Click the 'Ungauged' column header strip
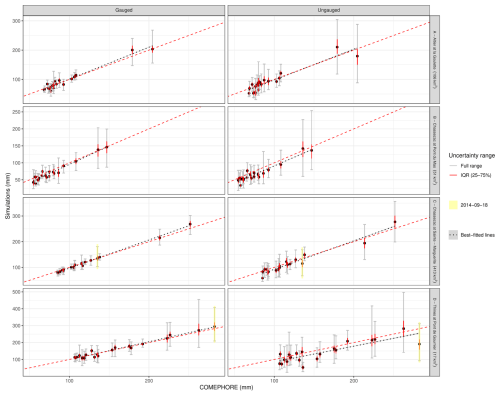 pos(328,10)
